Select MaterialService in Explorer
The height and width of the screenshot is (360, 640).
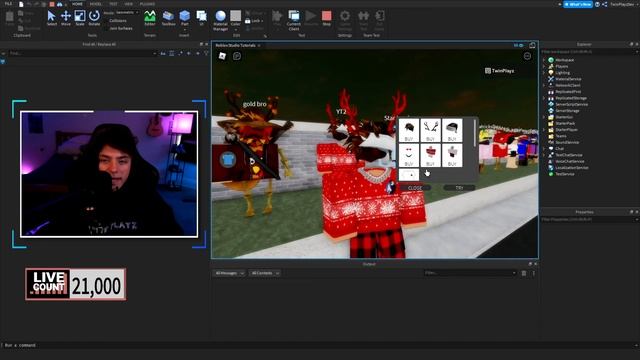point(568,79)
